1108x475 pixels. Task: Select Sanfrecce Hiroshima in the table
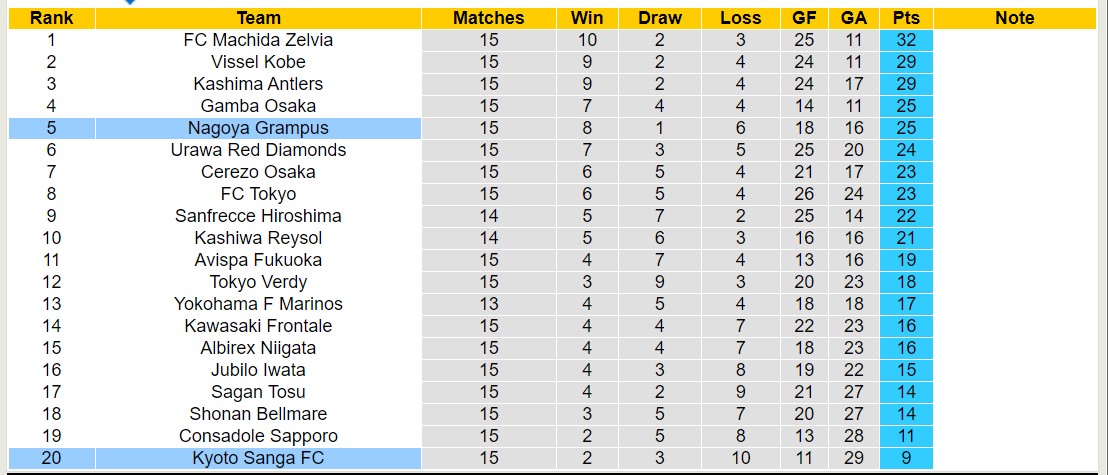[x=258, y=216]
